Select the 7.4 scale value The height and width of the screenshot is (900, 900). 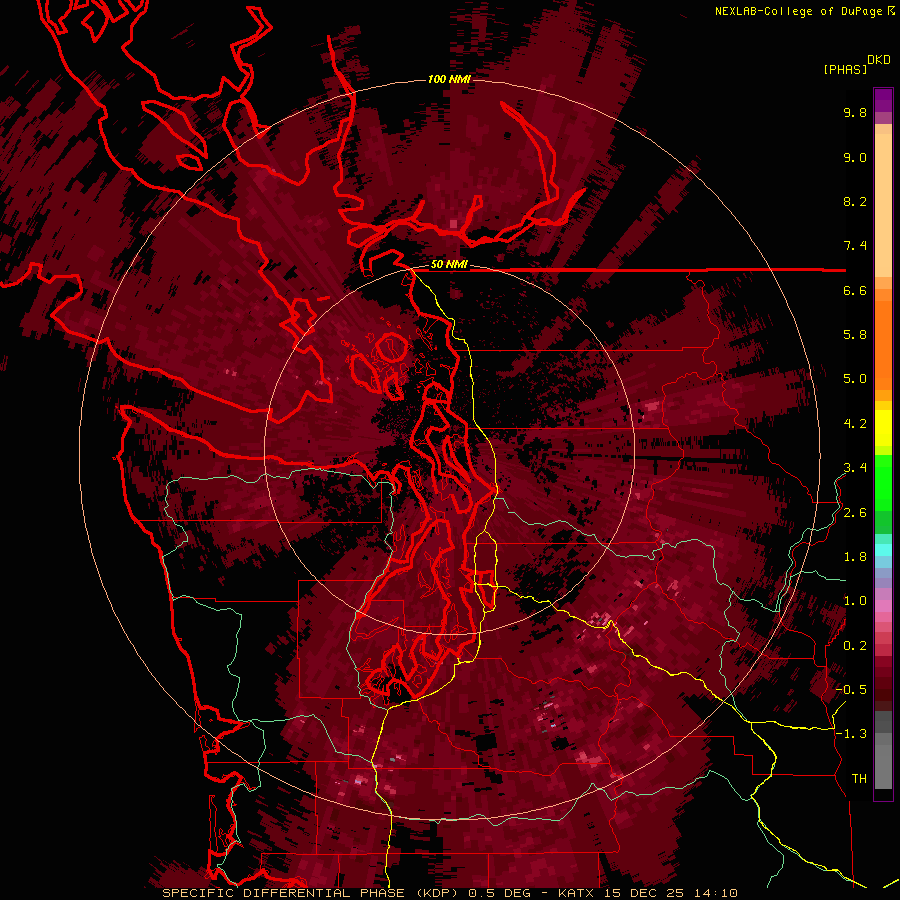(855, 246)
